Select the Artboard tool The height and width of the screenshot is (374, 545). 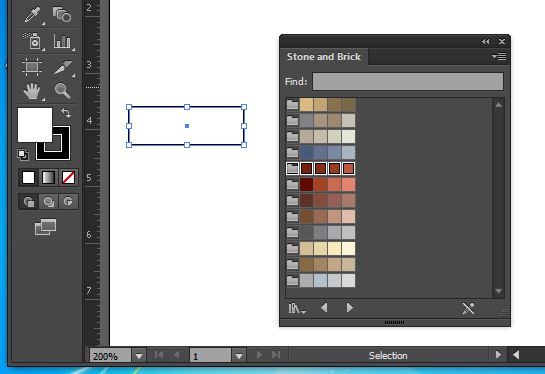click(x=32, y=66)
